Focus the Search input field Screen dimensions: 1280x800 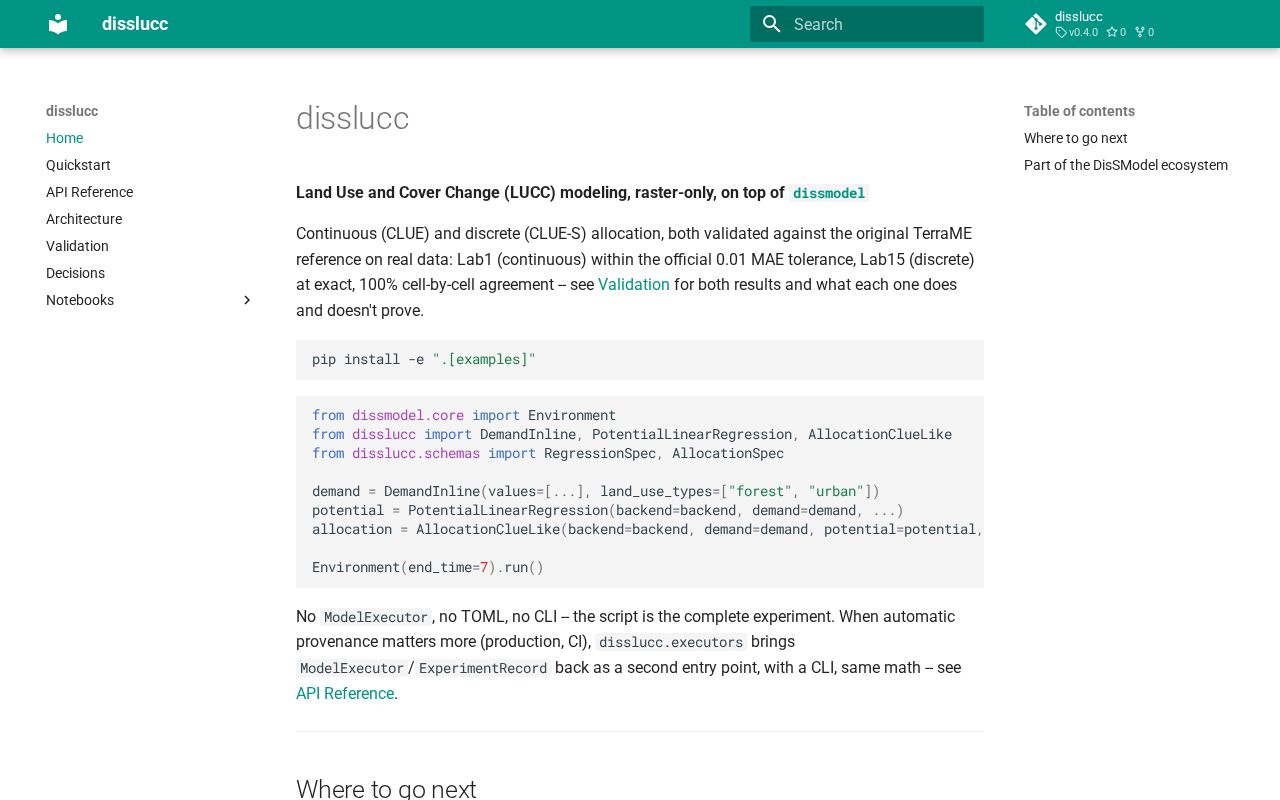tap(867, 24)
